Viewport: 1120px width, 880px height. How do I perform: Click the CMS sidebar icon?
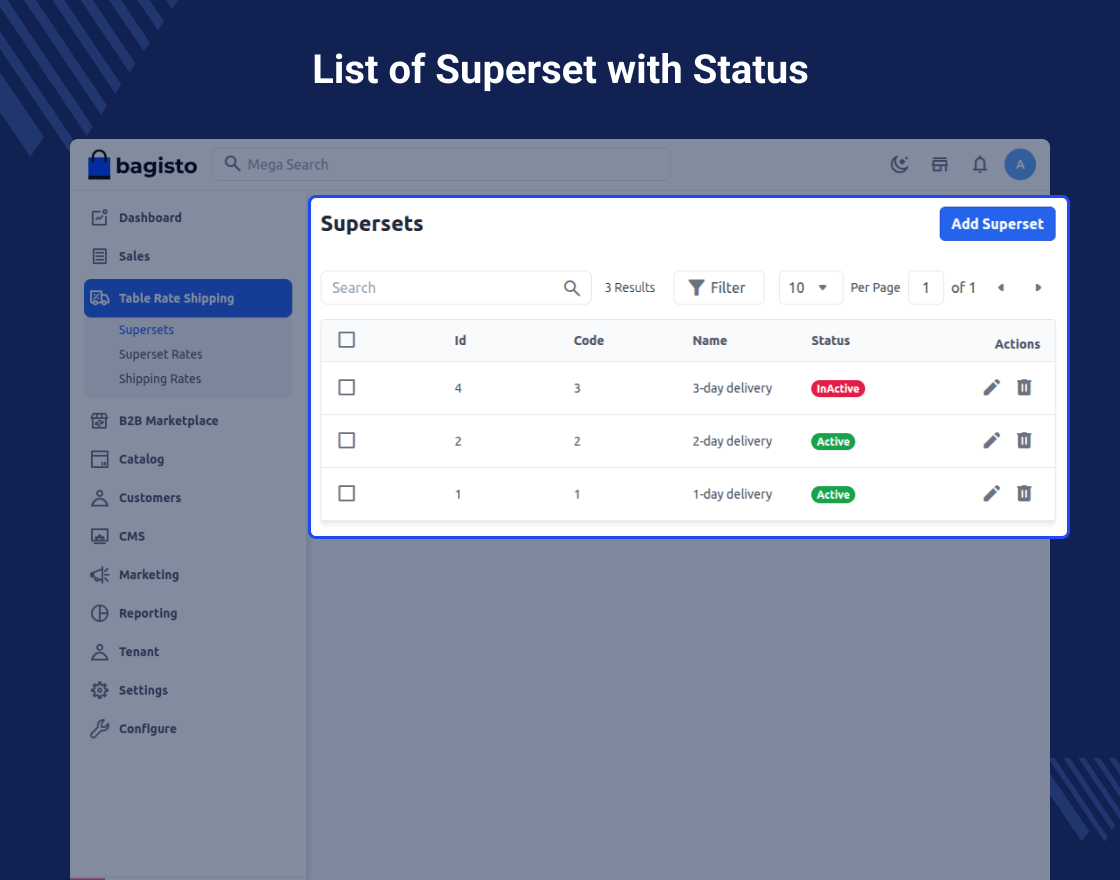[x=99, y=536]
